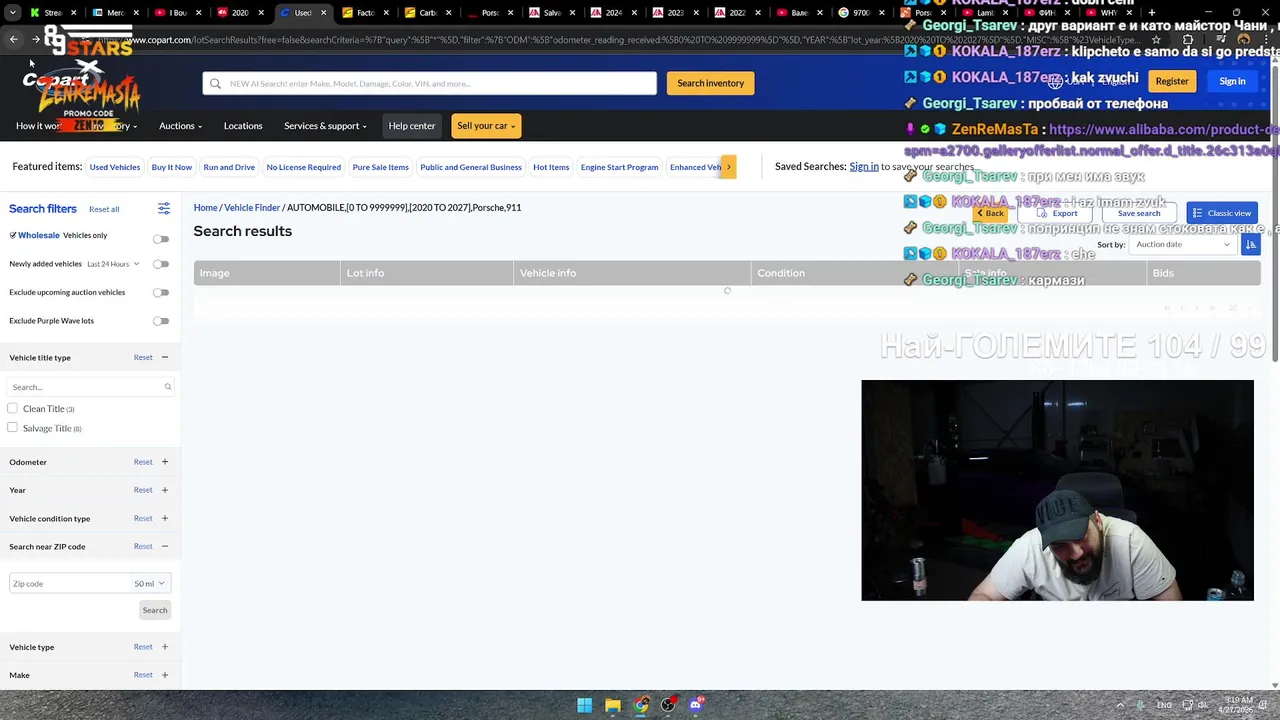Open the Windows Start menu
1280x720 pixels.
pyautogui.click(x=585, y=705)
